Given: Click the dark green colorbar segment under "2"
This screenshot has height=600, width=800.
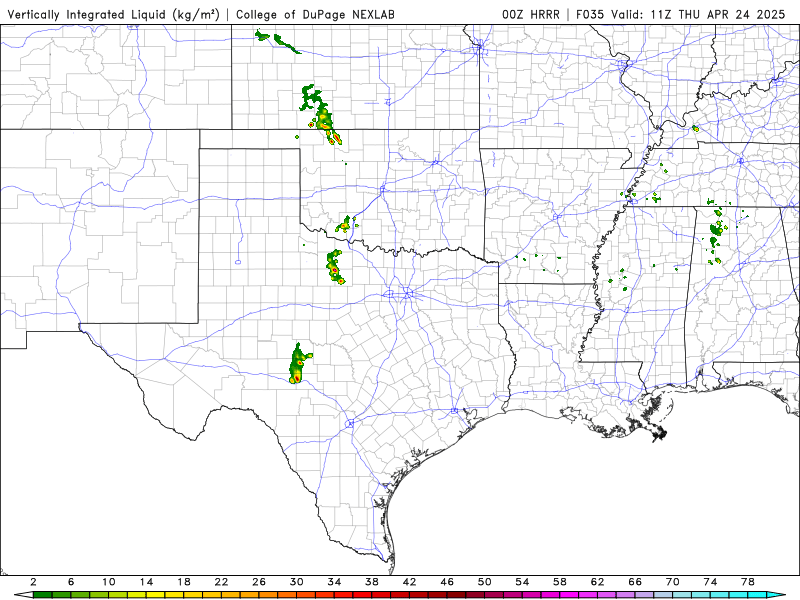Looking at the screenshot, I should [x=42, y=595].
